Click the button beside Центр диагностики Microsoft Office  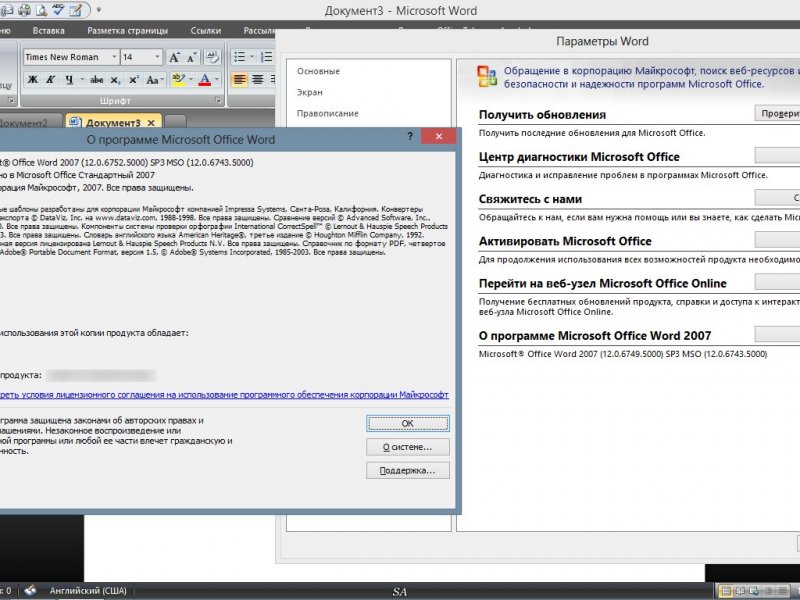point(777,156)
